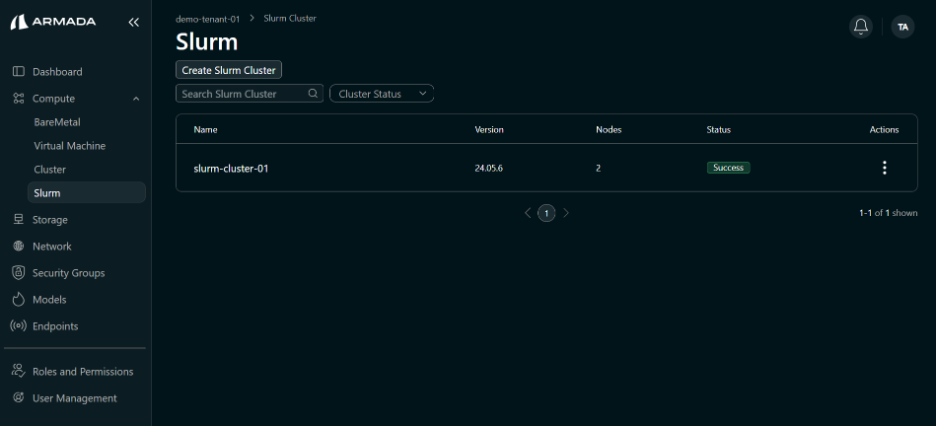Click the Version column header
Viewport: 936px width, 426px height.
[489, 129]
